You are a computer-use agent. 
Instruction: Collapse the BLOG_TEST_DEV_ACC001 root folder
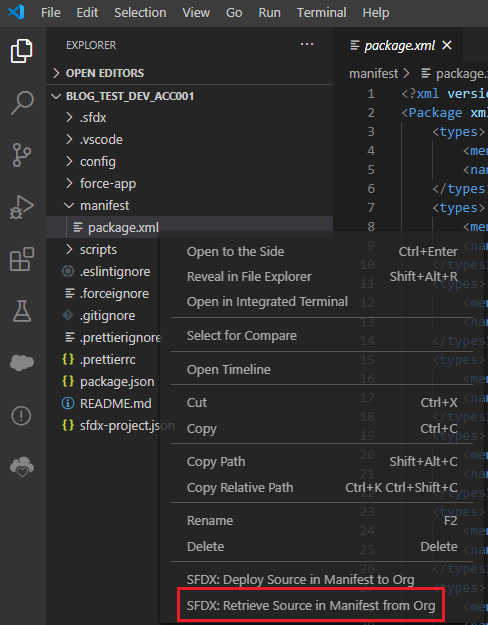click(189, 96)
